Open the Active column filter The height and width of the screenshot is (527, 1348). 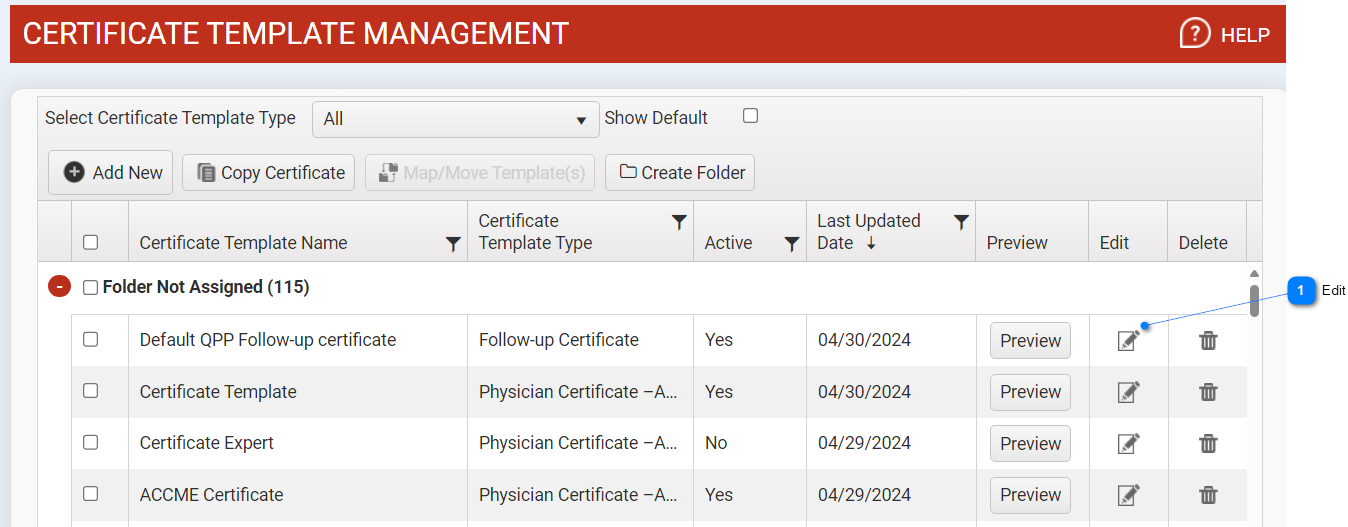click(x=792, y=244)
